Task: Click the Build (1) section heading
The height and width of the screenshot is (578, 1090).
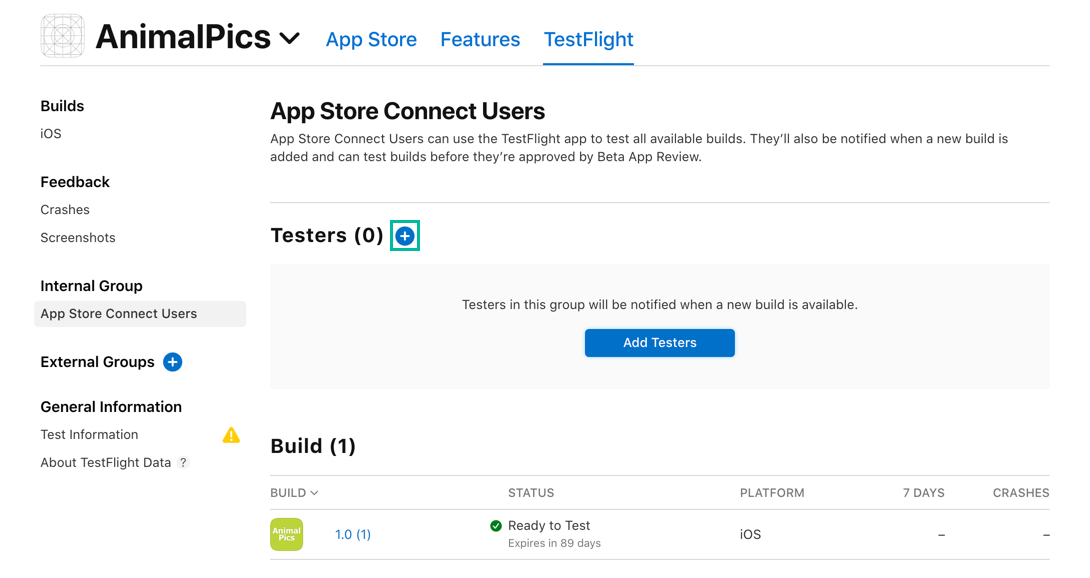Action: [x=313, y=446]
